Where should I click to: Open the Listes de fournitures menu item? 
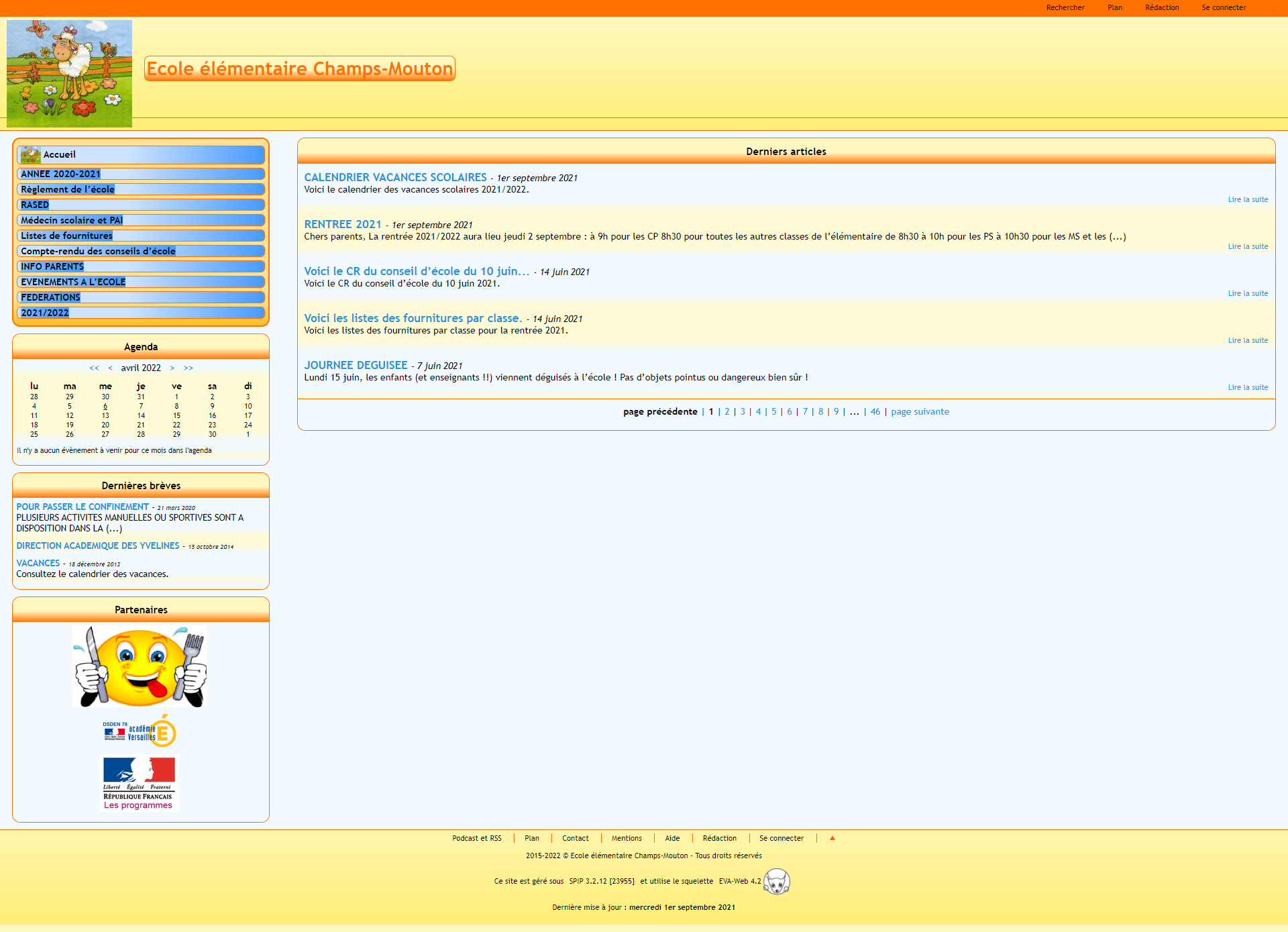click(x=66, y=236)
